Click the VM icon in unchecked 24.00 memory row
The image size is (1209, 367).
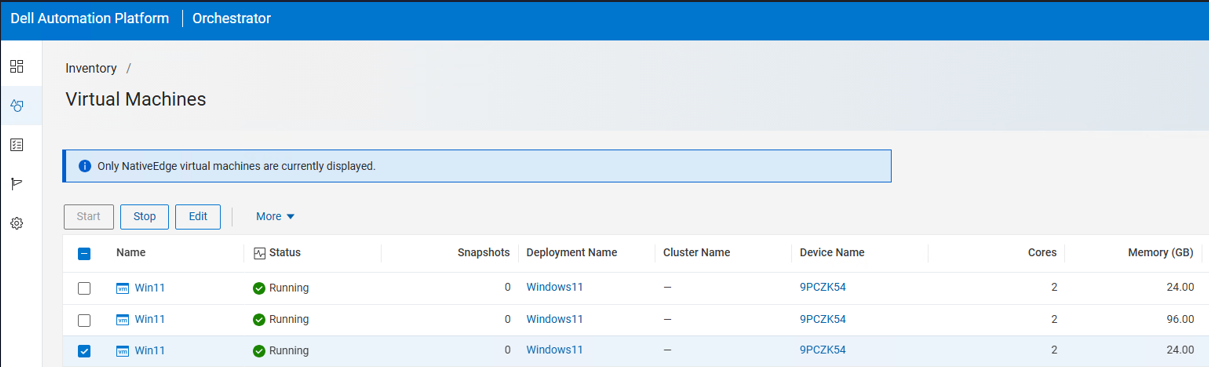(123, 288)
